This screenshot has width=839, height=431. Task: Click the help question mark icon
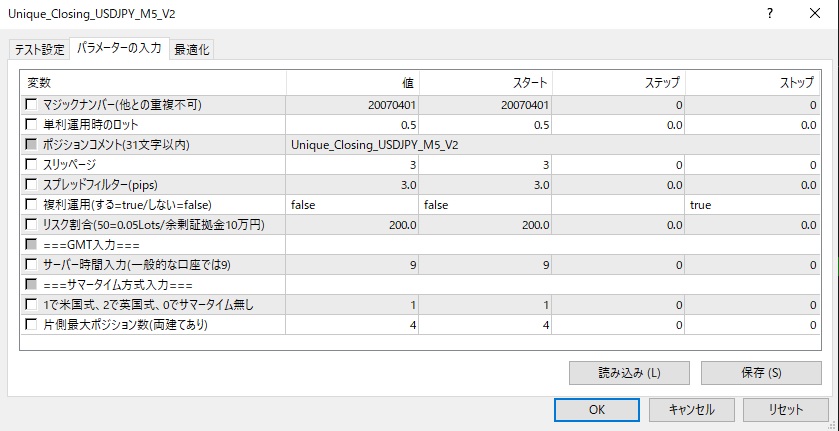click(769, 16)
